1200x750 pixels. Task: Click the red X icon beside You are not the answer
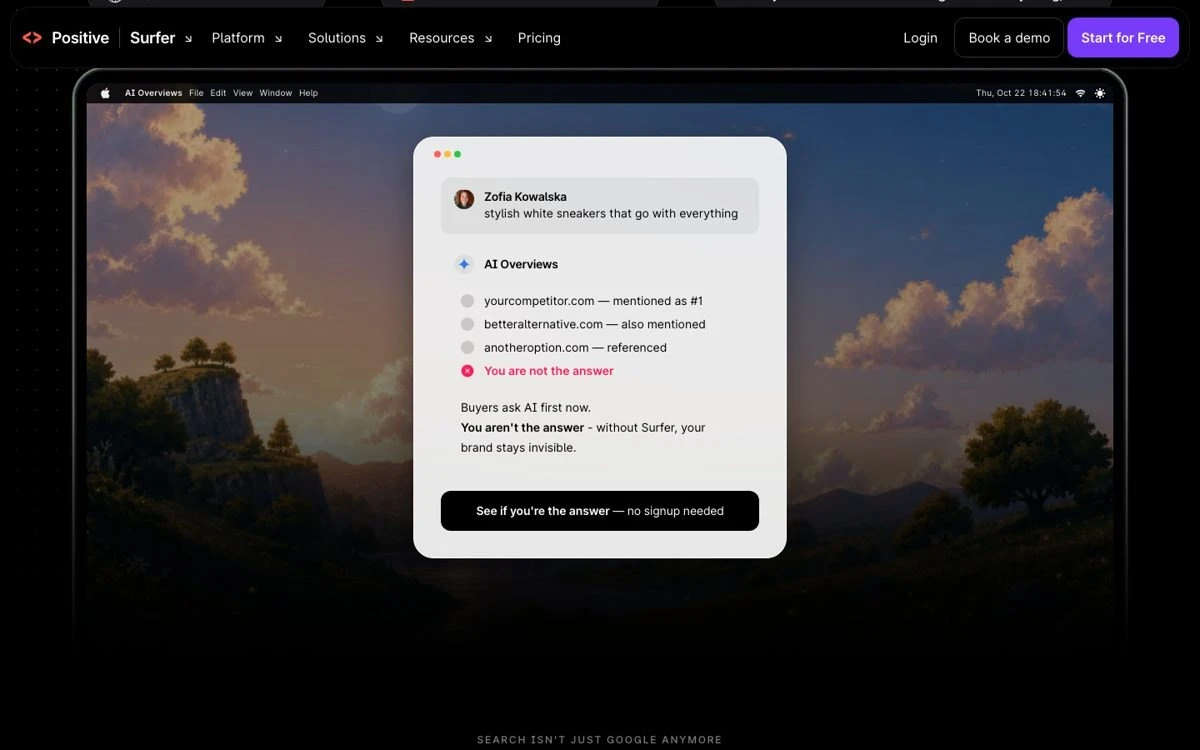pos(467,371)
